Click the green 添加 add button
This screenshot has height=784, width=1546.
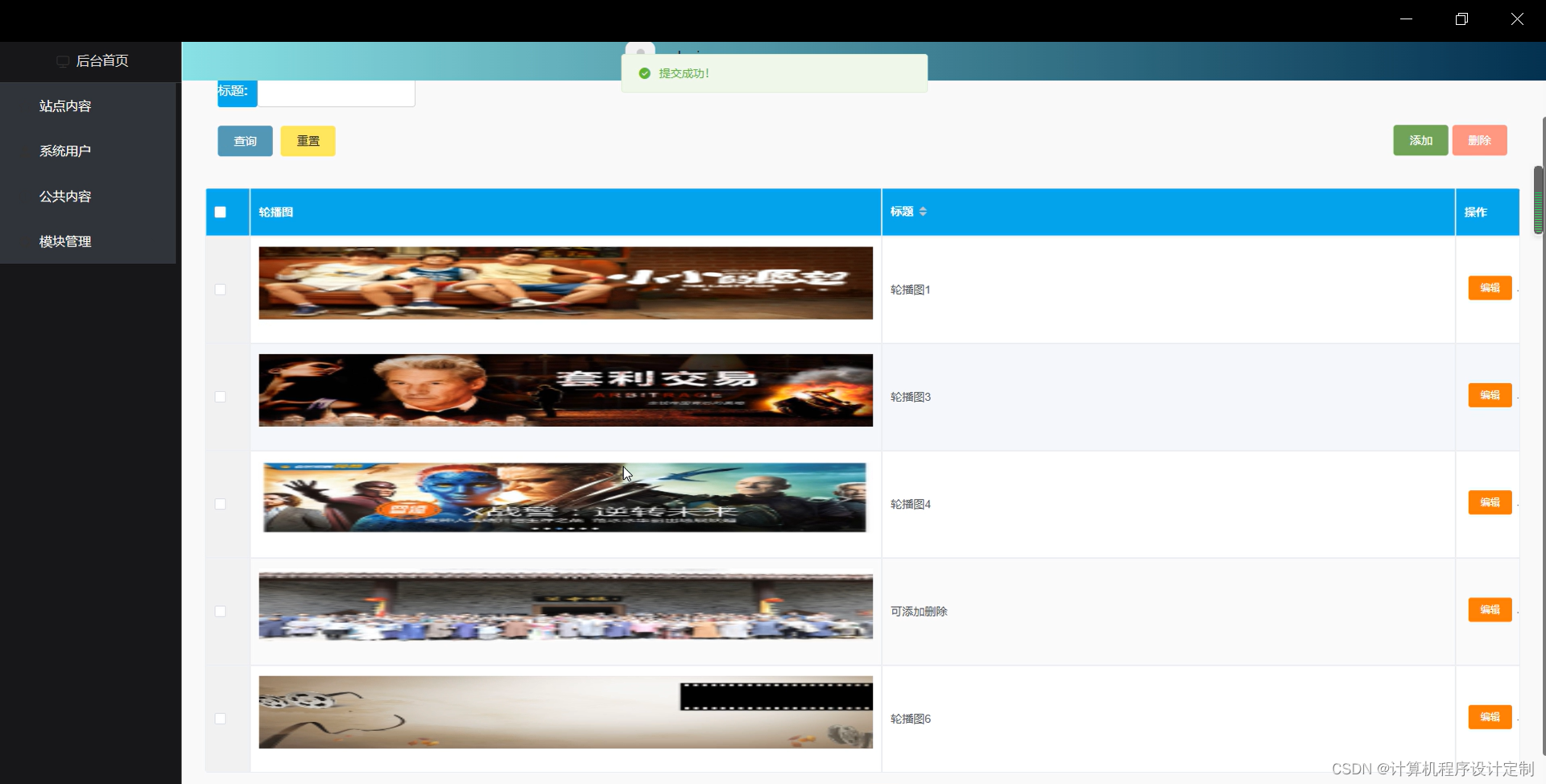1420,140
